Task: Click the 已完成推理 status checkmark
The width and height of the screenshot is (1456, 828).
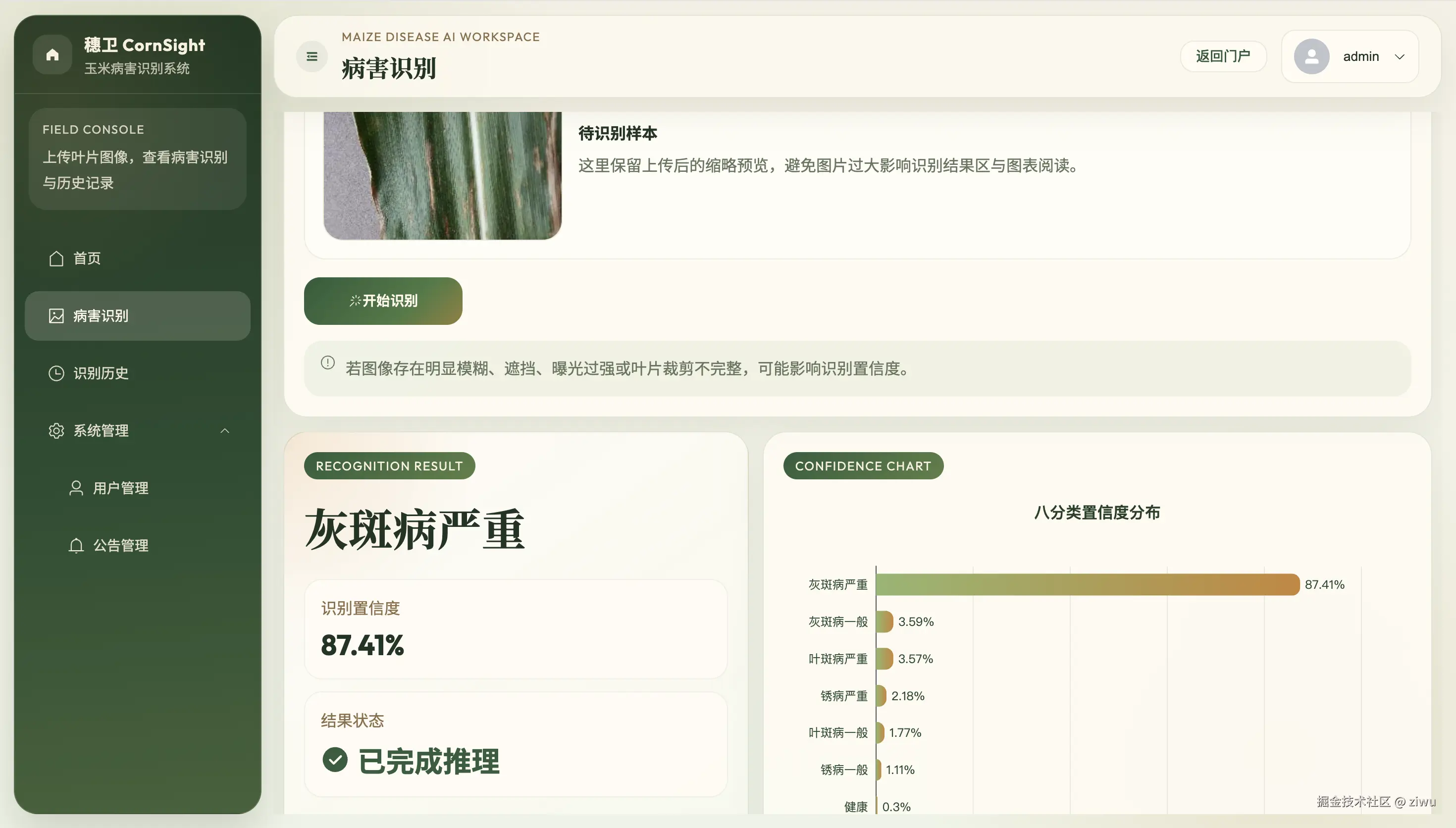Action: coord(336,760)
